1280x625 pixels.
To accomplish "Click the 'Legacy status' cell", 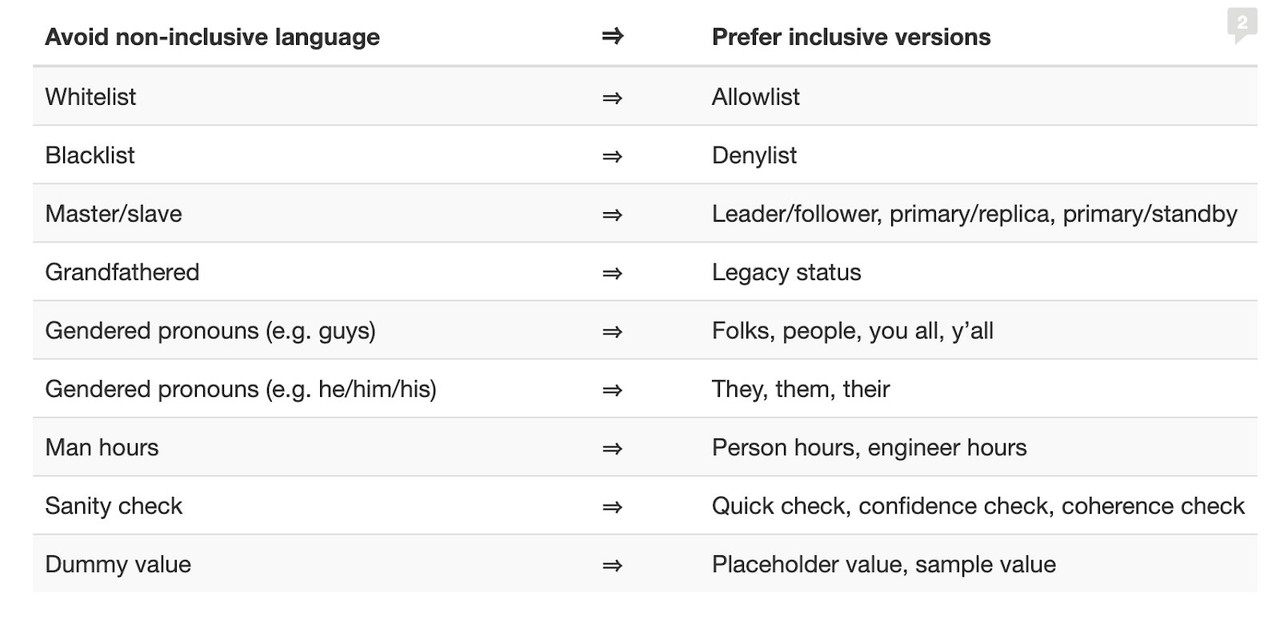I will click(x=786, y=273).
